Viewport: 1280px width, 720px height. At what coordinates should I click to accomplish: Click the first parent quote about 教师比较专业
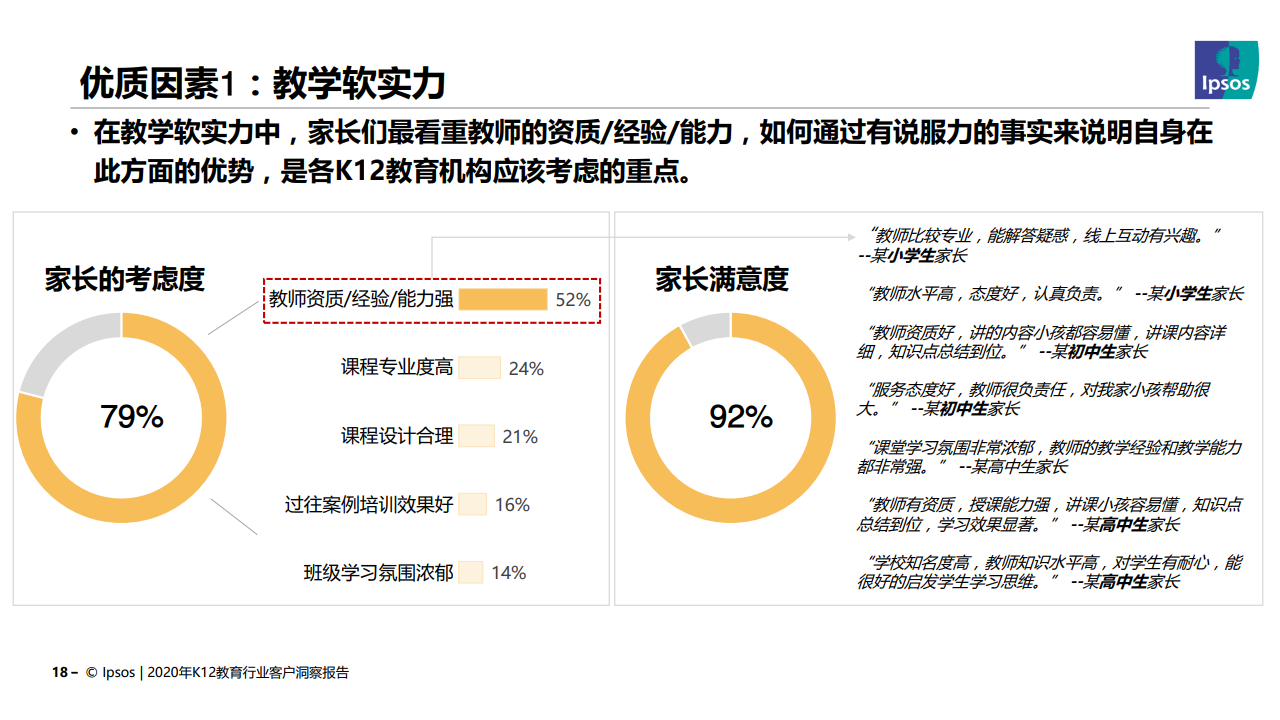1040,246
